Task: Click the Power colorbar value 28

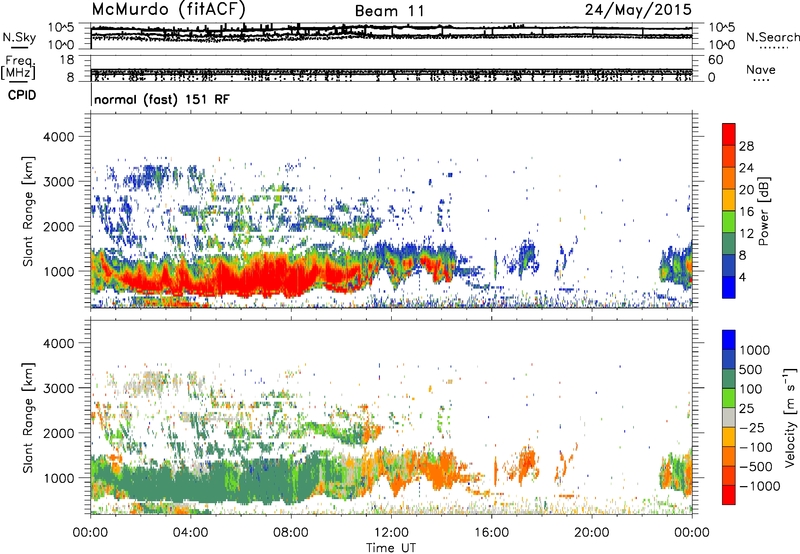Action: 746,146
